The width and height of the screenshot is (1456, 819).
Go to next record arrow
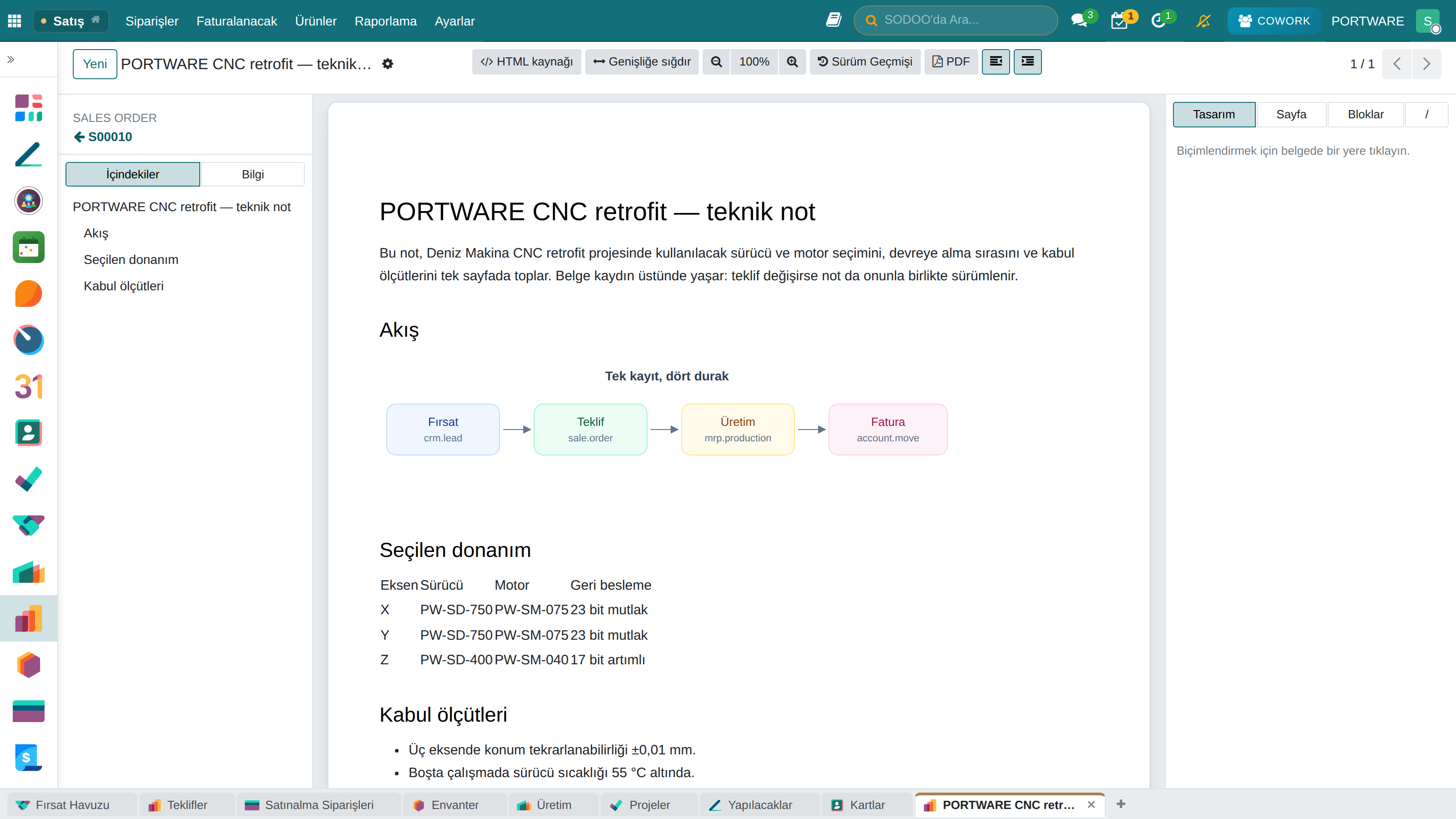pyautogui.click(x=1426, y=64)
